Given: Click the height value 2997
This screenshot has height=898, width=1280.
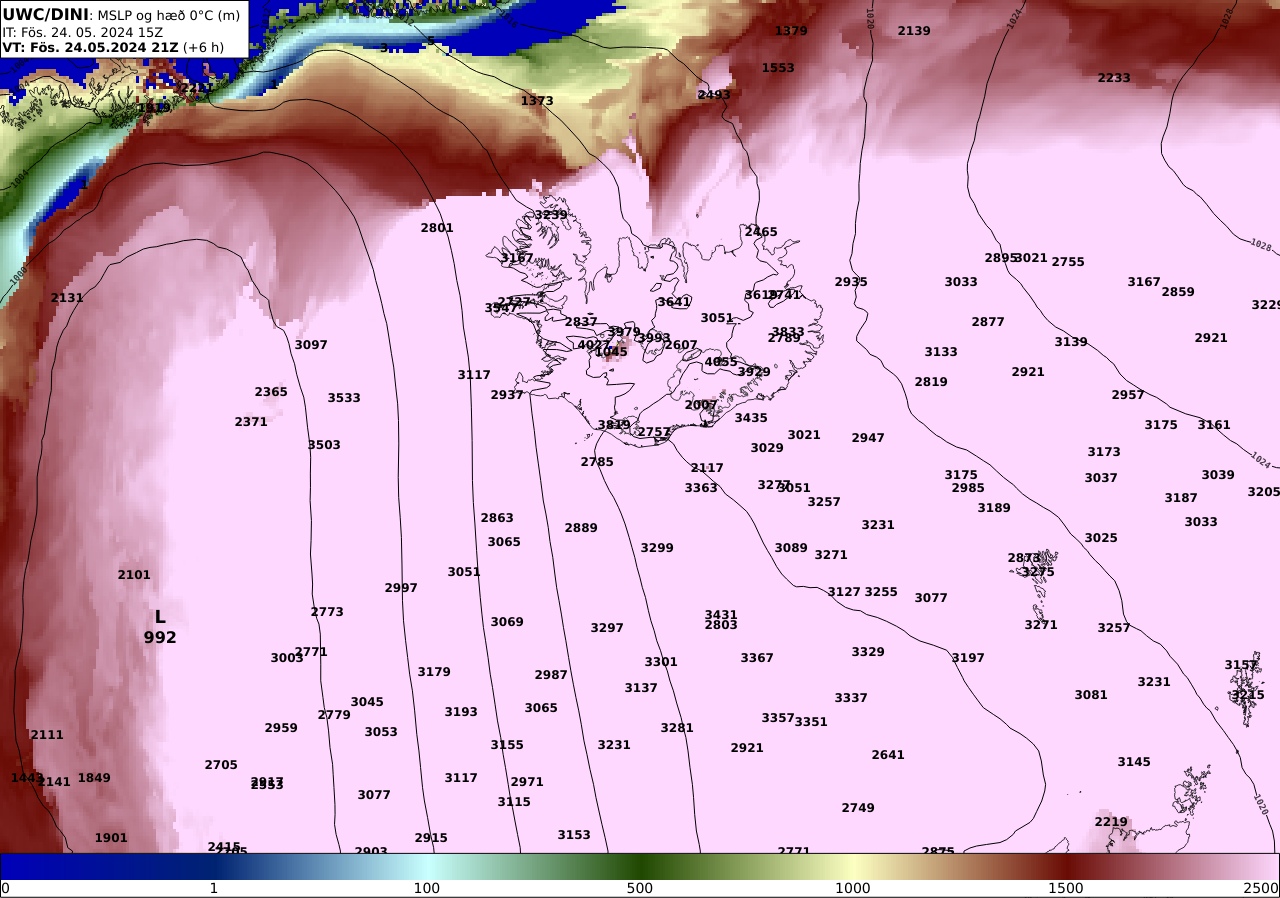Looking at the screenshot, I should (401, 588).
